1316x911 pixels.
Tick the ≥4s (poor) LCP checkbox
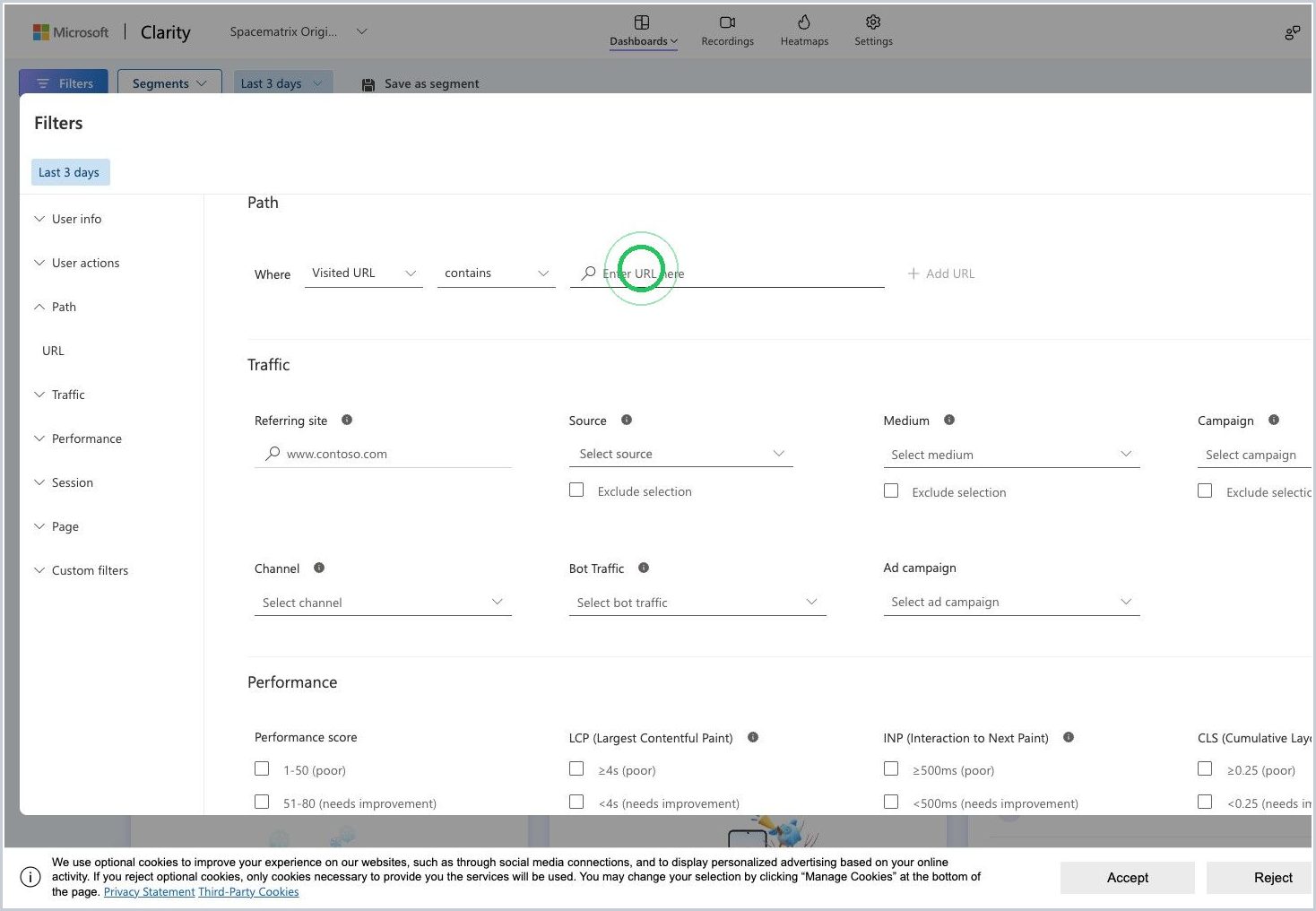(576, 768)
